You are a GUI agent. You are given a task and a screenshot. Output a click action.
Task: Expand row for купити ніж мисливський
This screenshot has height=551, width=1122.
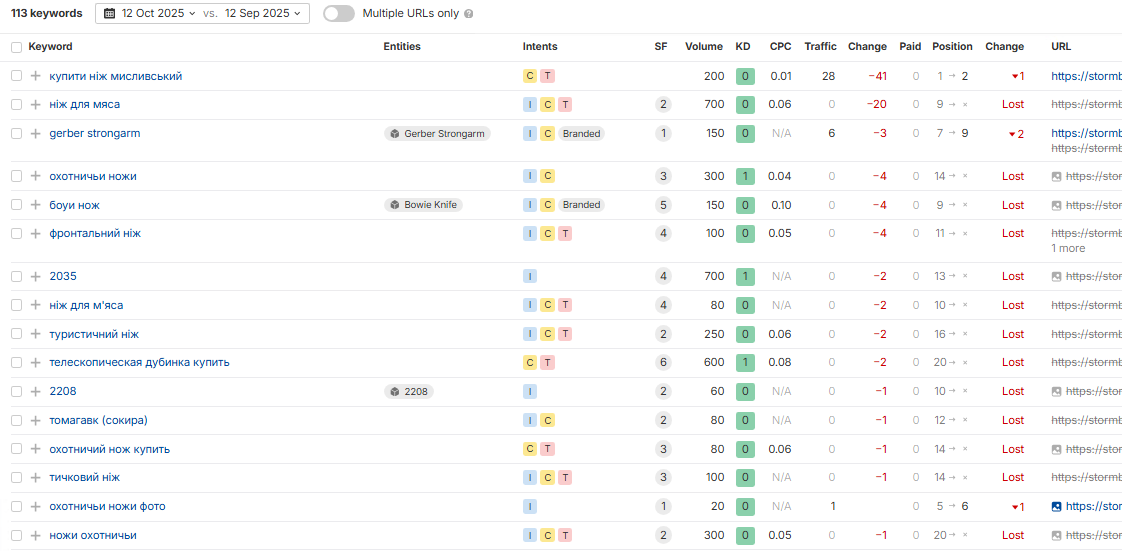pos(36,76)
